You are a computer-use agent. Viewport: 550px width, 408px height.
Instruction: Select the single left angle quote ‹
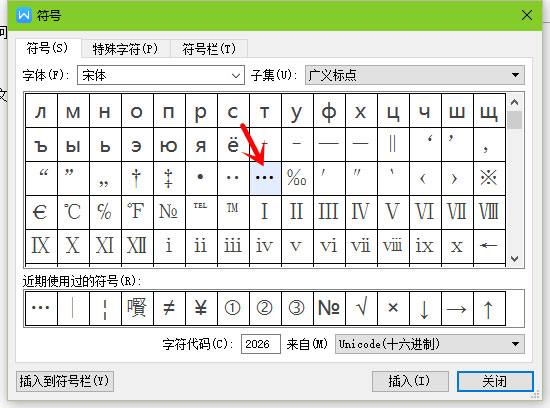[425, 178]
